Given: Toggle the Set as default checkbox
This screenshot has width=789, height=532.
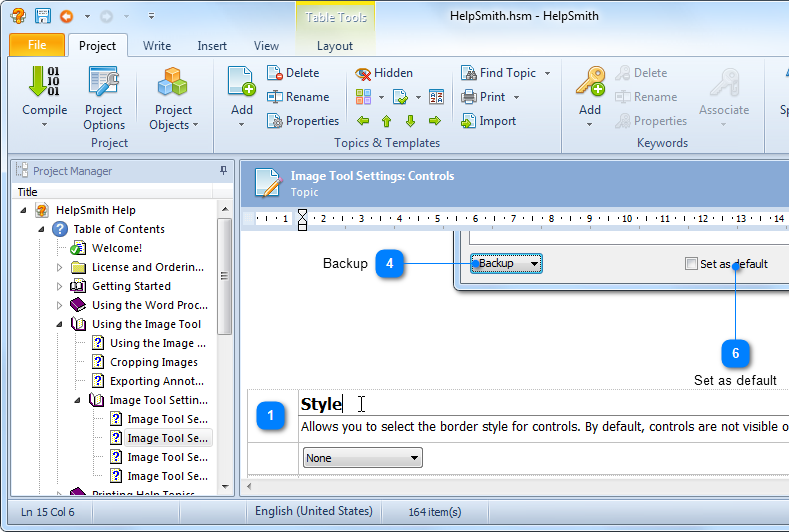Looking at the screenshot, I should point(691,264).
